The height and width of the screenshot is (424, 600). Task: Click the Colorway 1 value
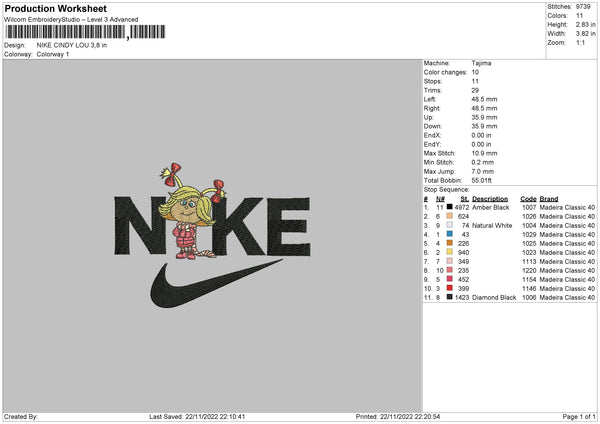point(53,54)
